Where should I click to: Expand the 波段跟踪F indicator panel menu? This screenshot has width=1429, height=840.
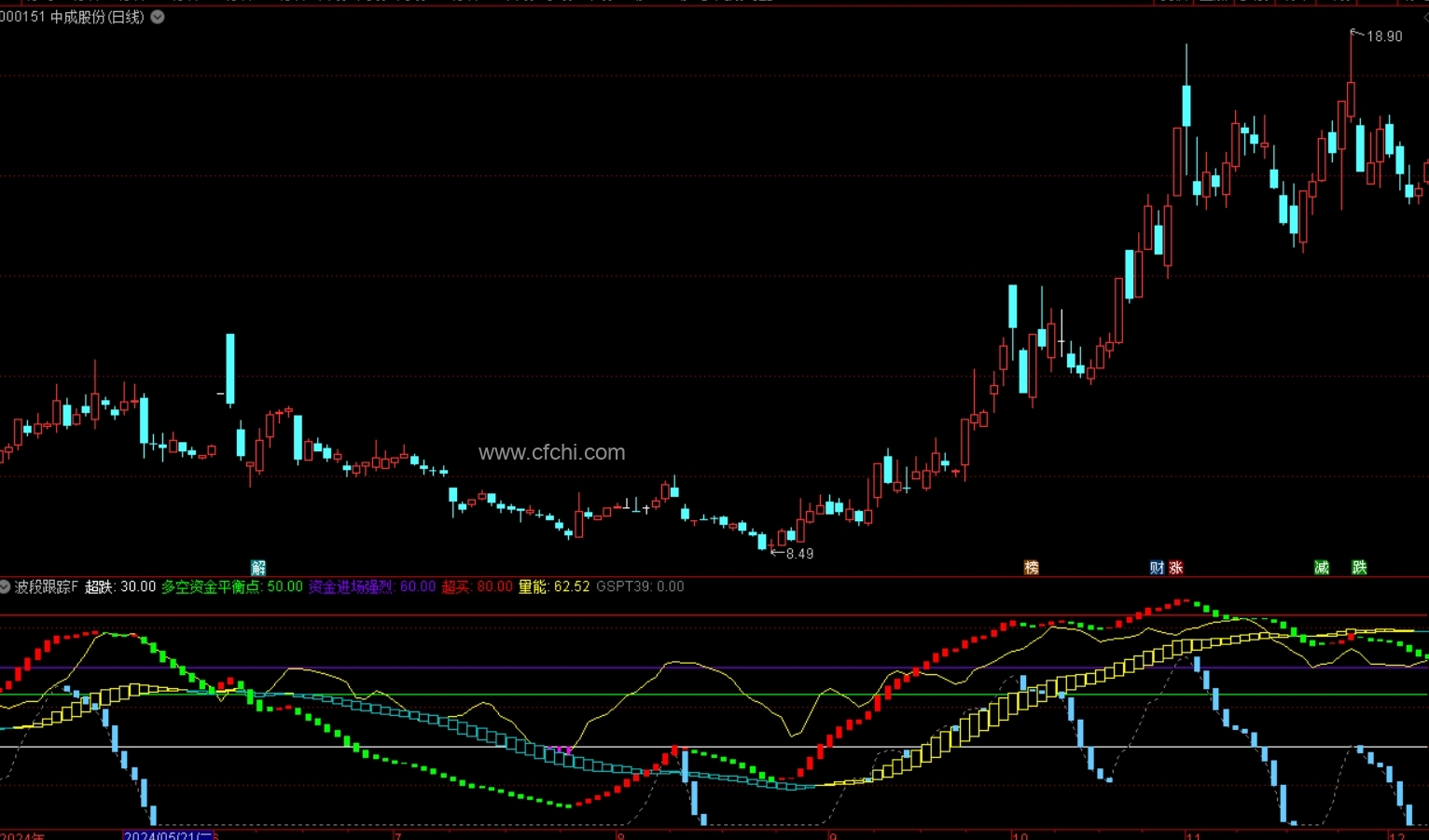tap(5, 586)
